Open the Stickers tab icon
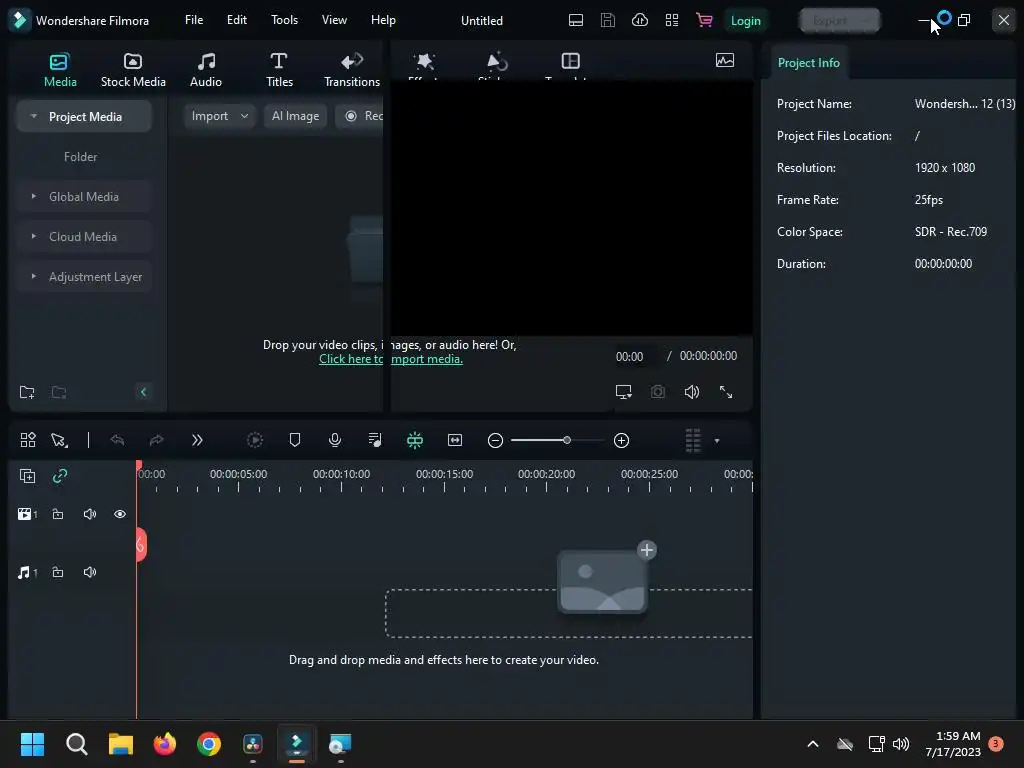1024x768 pixels. [x=497, y=62]
